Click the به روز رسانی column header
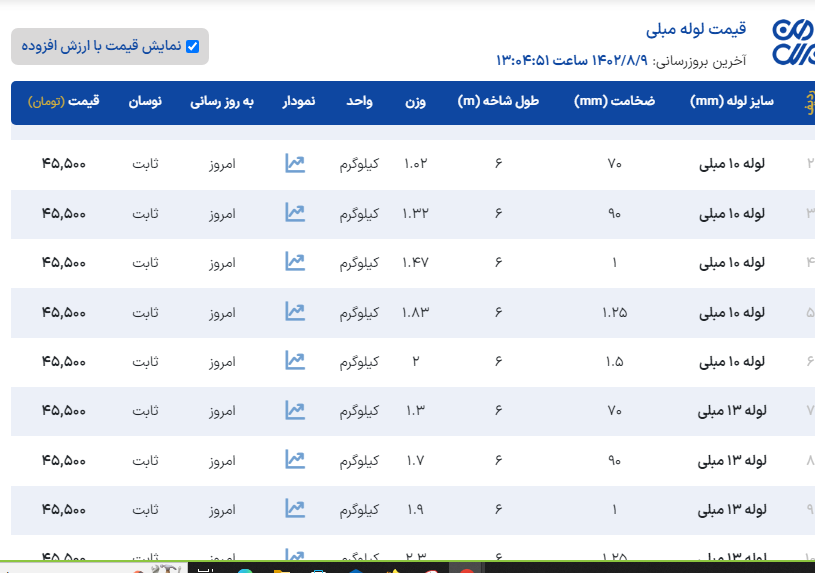Viewport: 815px width, 573px height. click(222, 102)
